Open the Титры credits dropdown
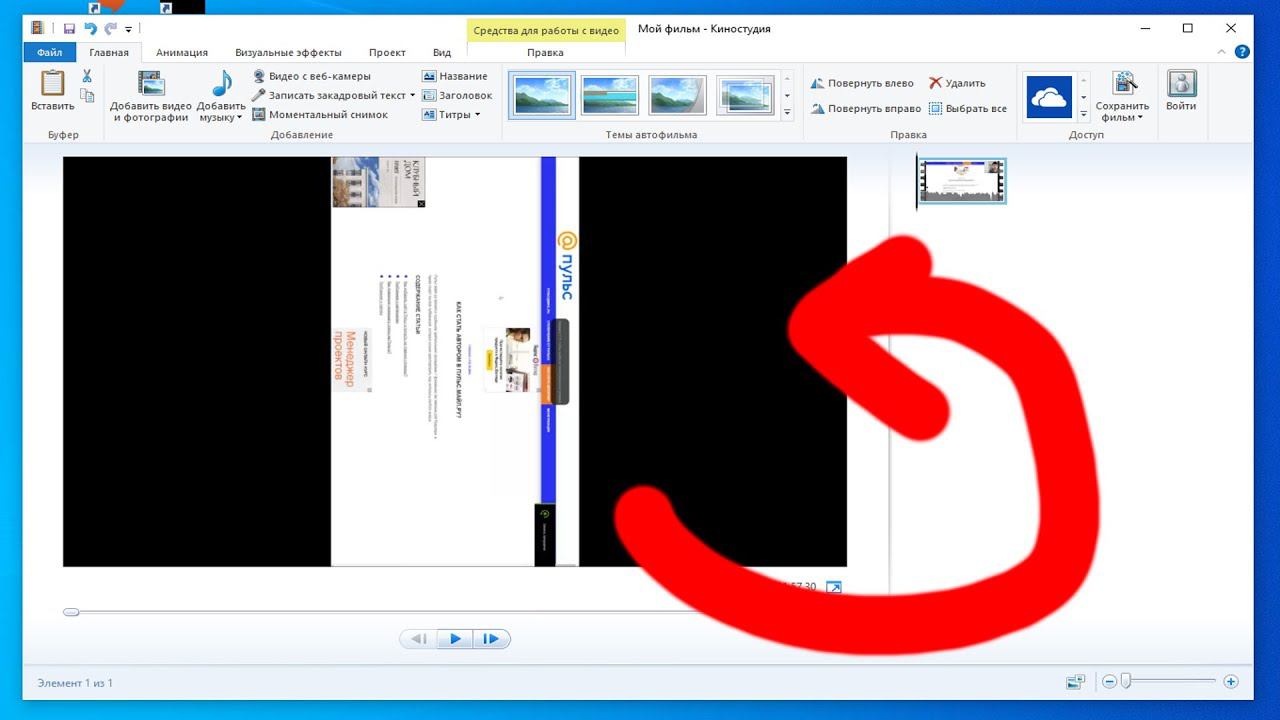Image resolution: width=1280 pixels, height=720 pixels. [x=452, y=115]
